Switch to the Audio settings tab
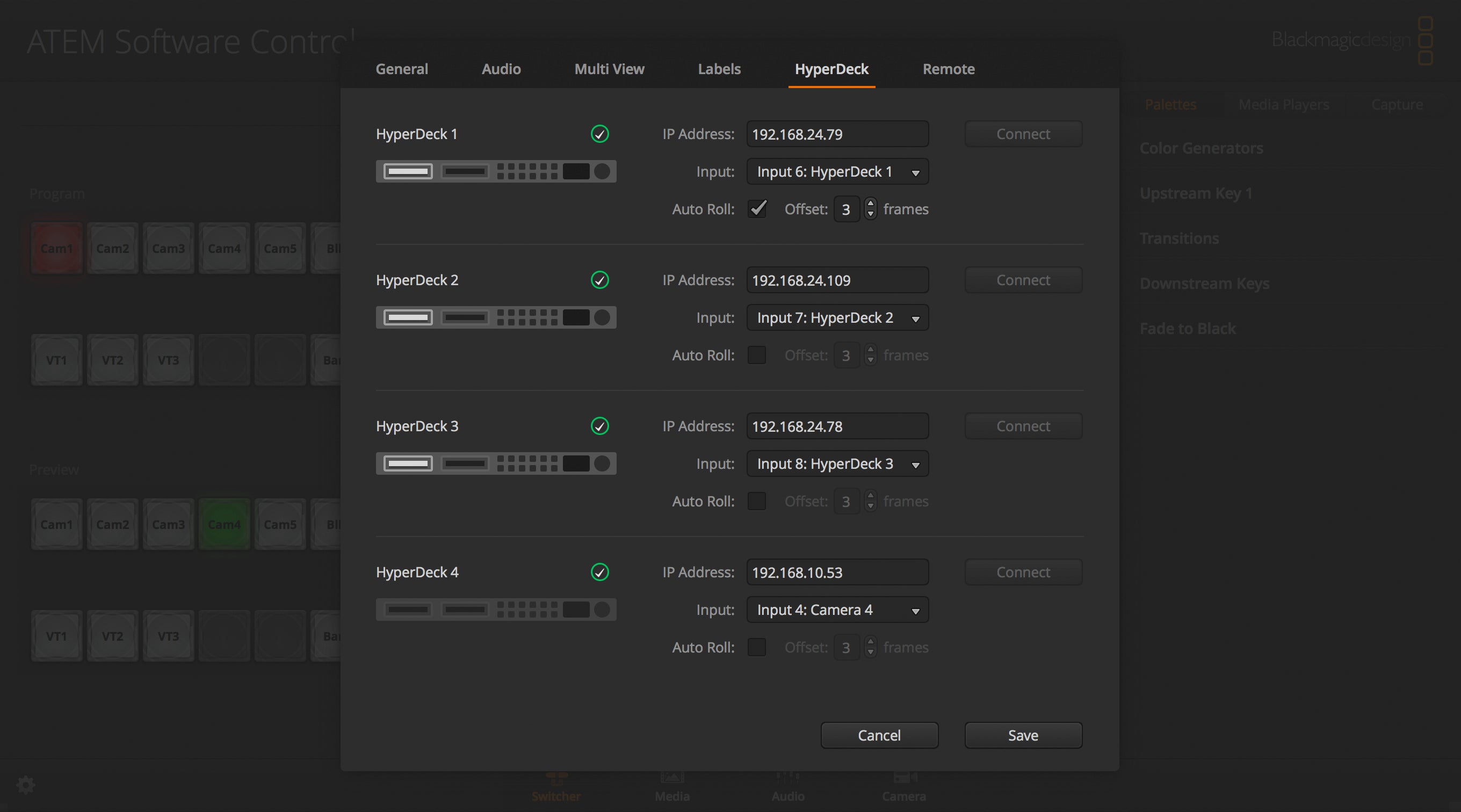 (501, 69)
